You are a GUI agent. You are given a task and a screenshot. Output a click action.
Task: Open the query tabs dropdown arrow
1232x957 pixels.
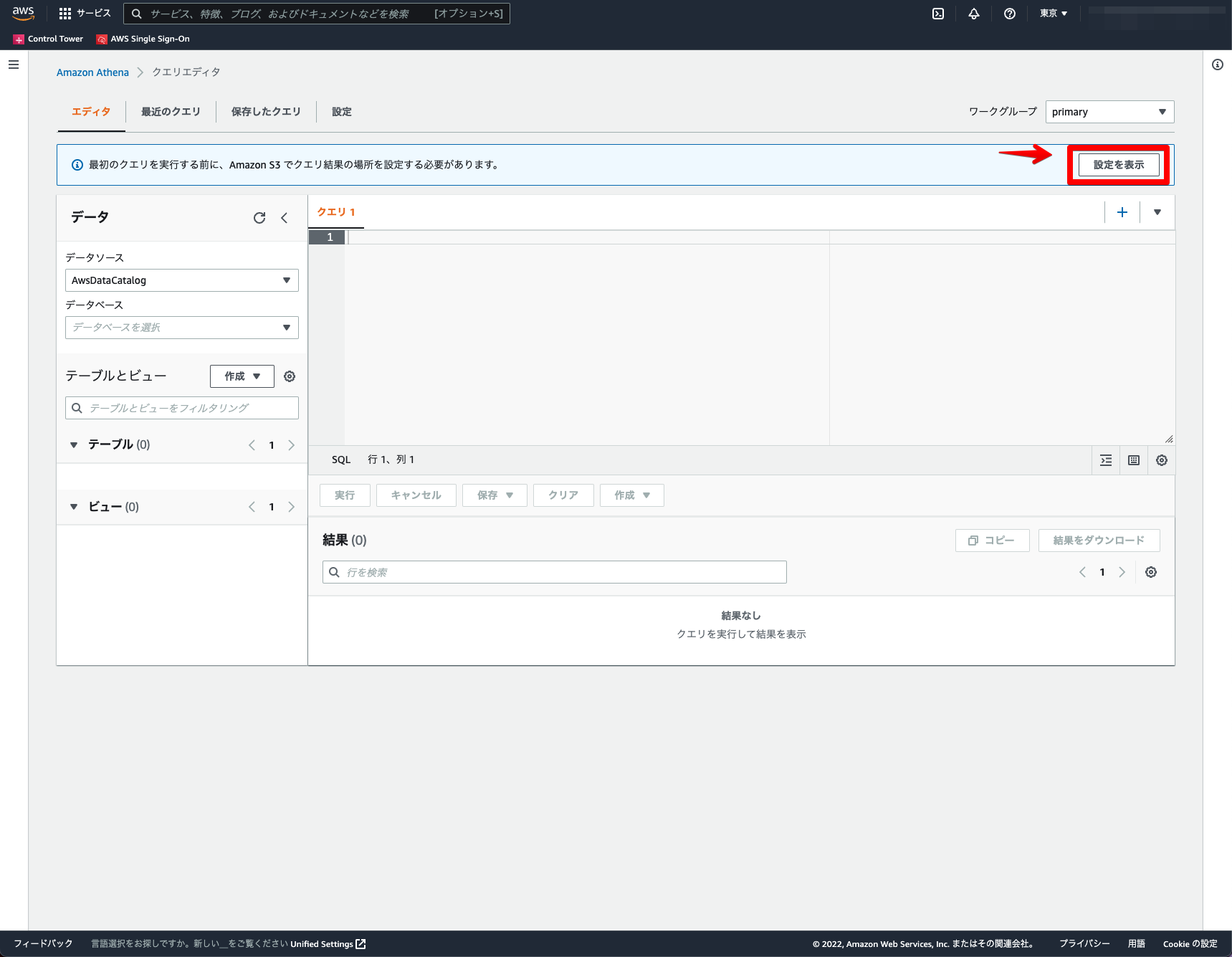pyautogui.click(x=1157, y=212)
